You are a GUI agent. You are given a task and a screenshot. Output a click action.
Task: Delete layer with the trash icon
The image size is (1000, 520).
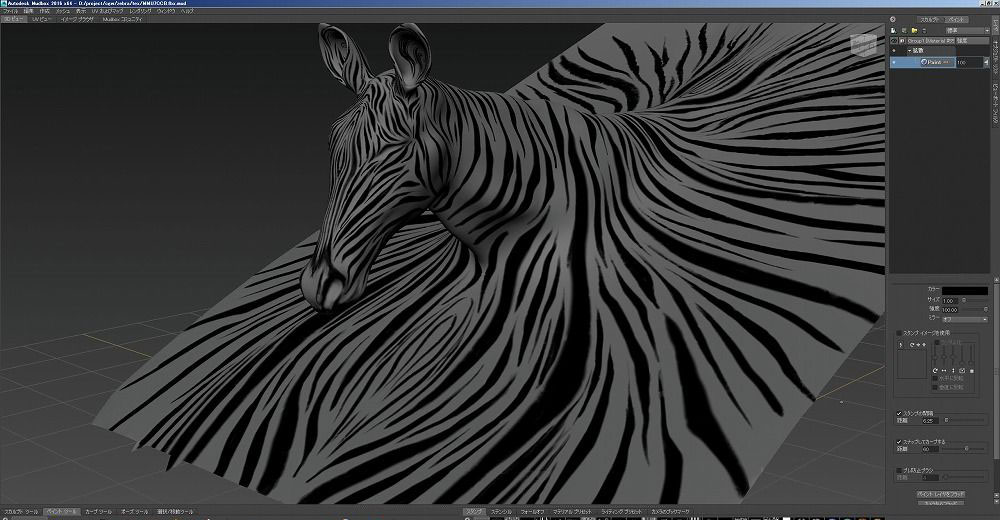pyautogui.click(x=924, y=31)
